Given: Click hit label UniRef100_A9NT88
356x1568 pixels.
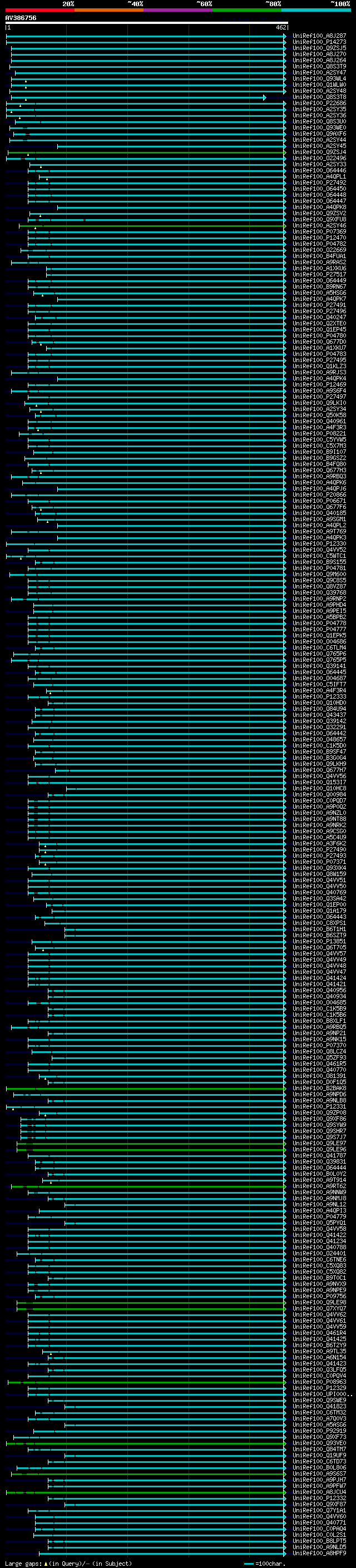Looking at the screenshot, I should pyautogui.click(x=319, y=819).
